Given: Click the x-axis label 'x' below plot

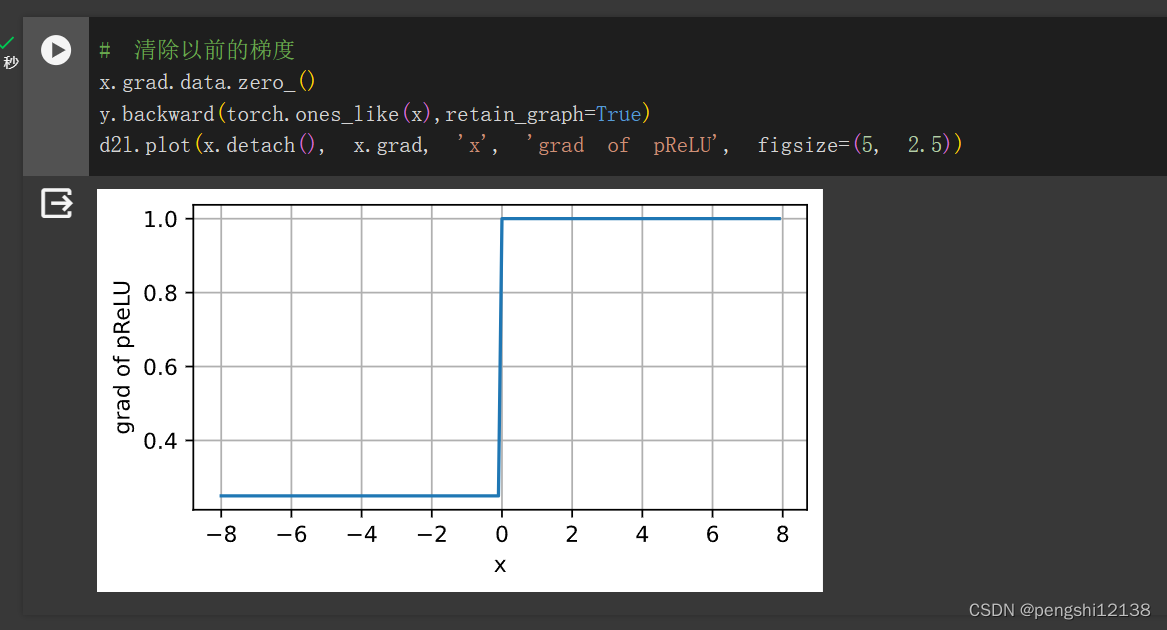Looking at the screenshot, I should click(x=500, y=565).
